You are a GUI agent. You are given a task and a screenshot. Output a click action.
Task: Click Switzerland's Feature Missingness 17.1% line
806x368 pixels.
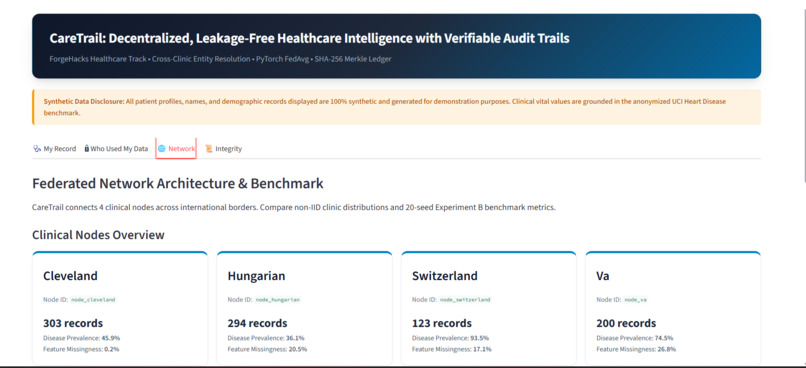(452, 349)
